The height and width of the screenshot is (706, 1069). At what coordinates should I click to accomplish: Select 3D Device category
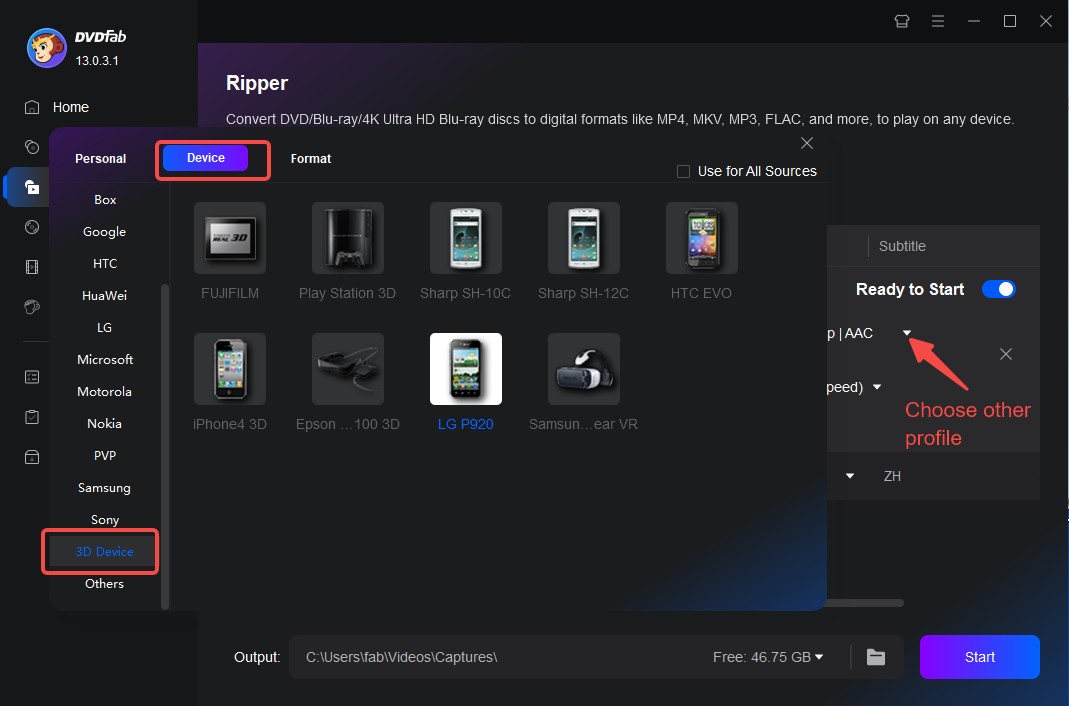(x=105, y=552)
